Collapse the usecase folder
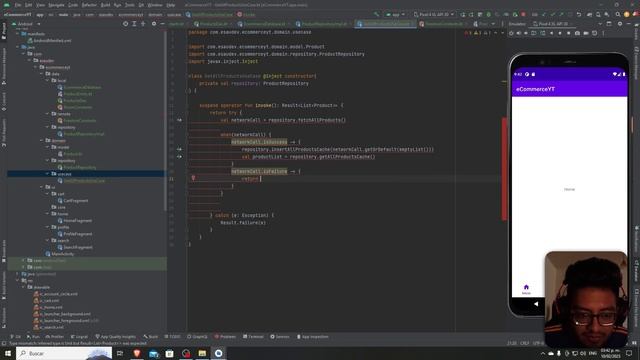The width and height of the screenshot is (640, 360). (48, 174)
